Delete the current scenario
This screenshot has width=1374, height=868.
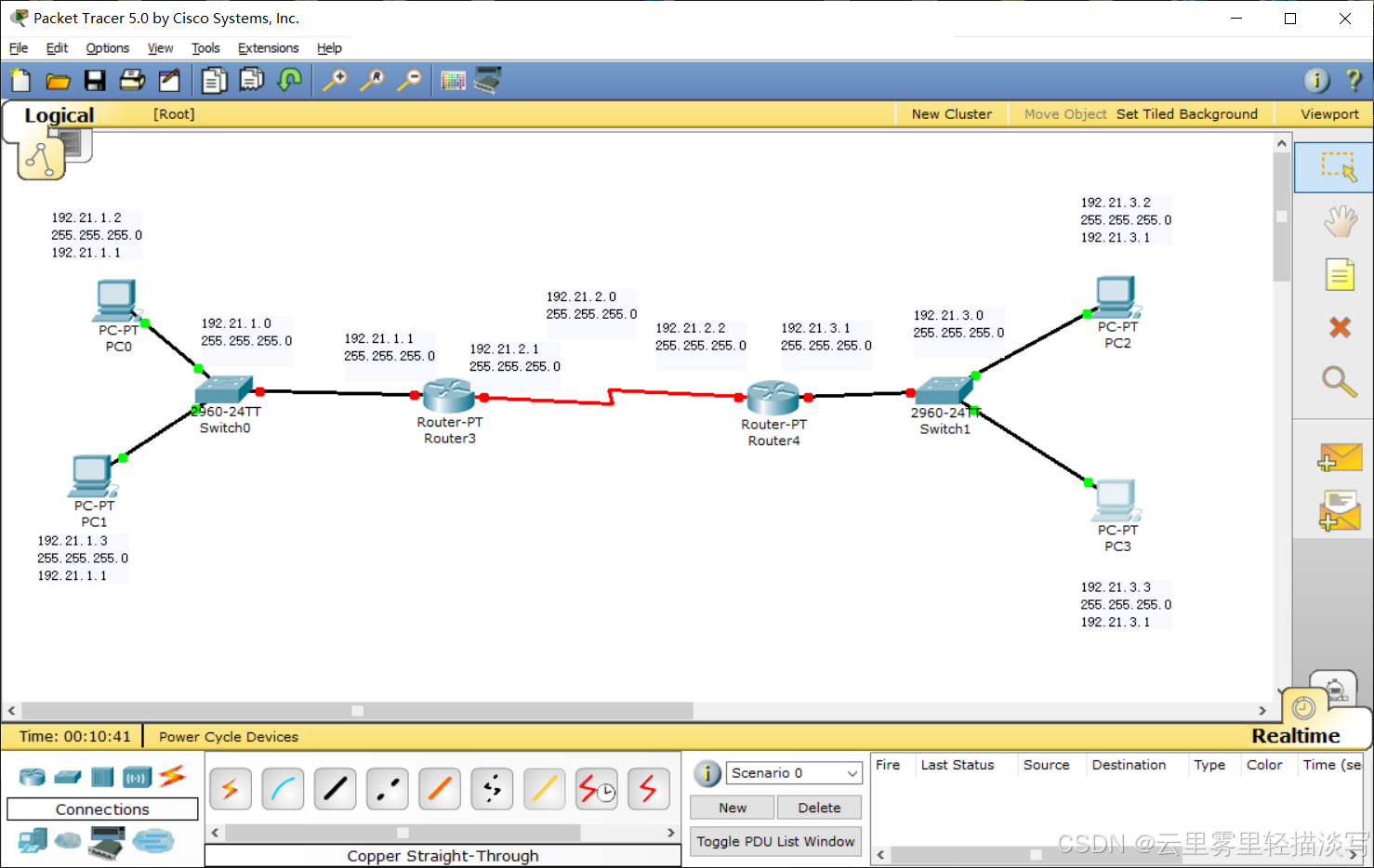point(819,808)
